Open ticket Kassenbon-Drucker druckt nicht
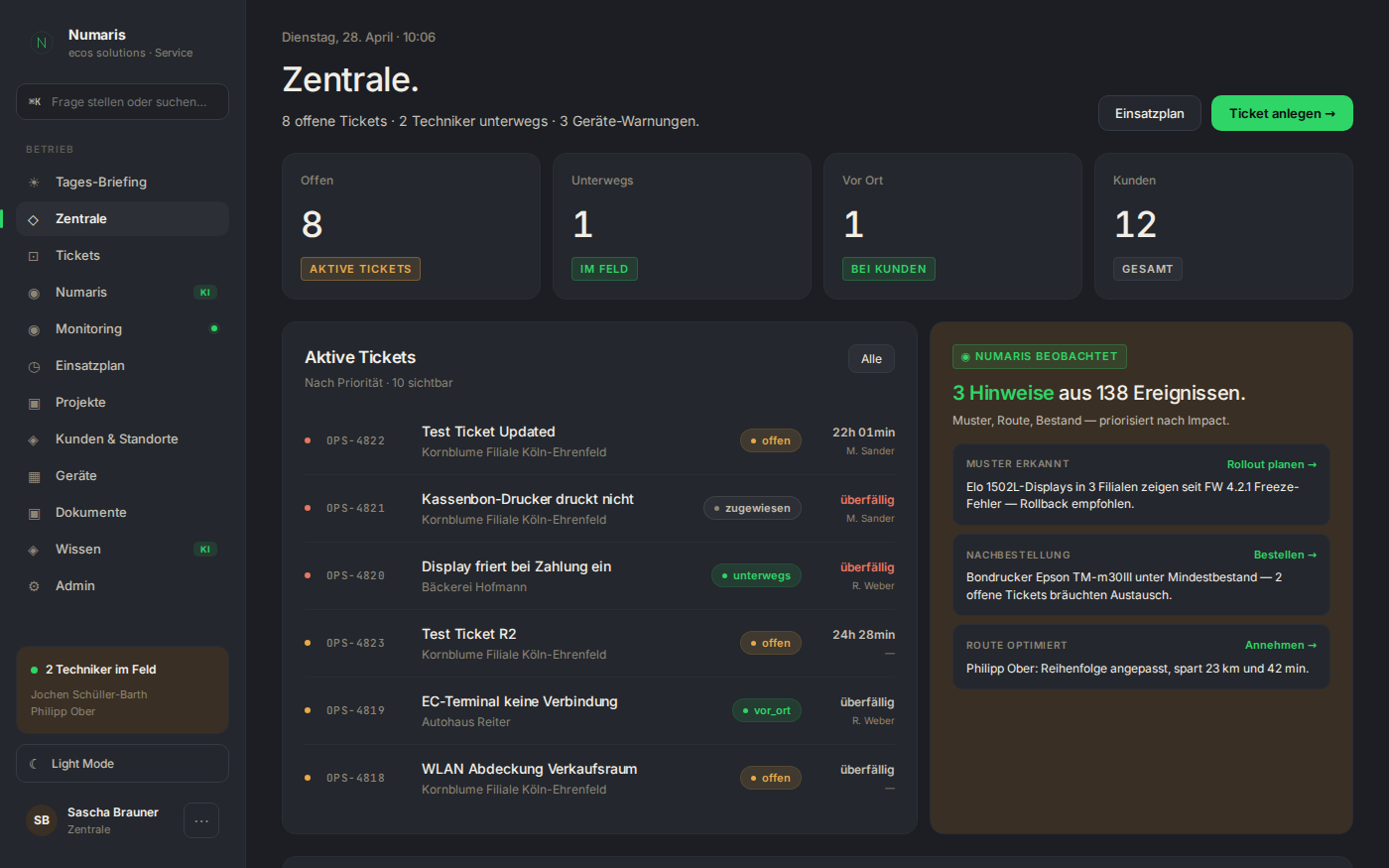 pos(599,508)
